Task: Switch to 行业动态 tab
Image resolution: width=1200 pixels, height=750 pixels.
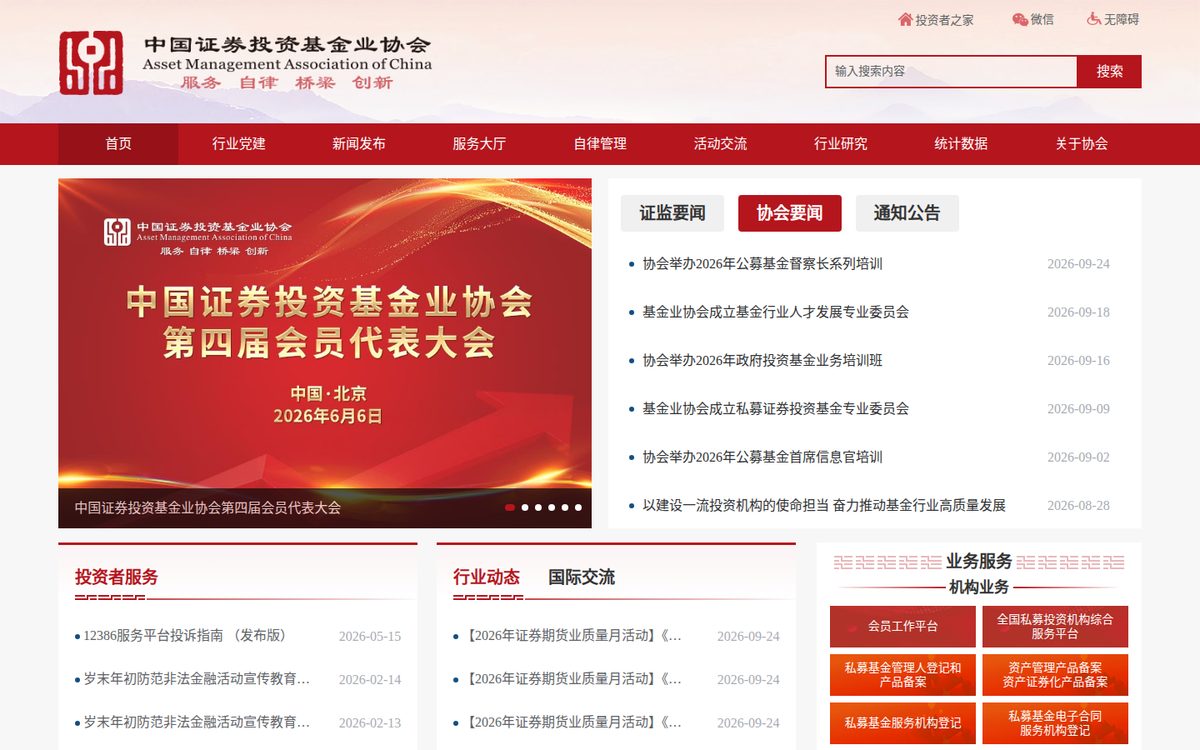Action: pos(487,577)
